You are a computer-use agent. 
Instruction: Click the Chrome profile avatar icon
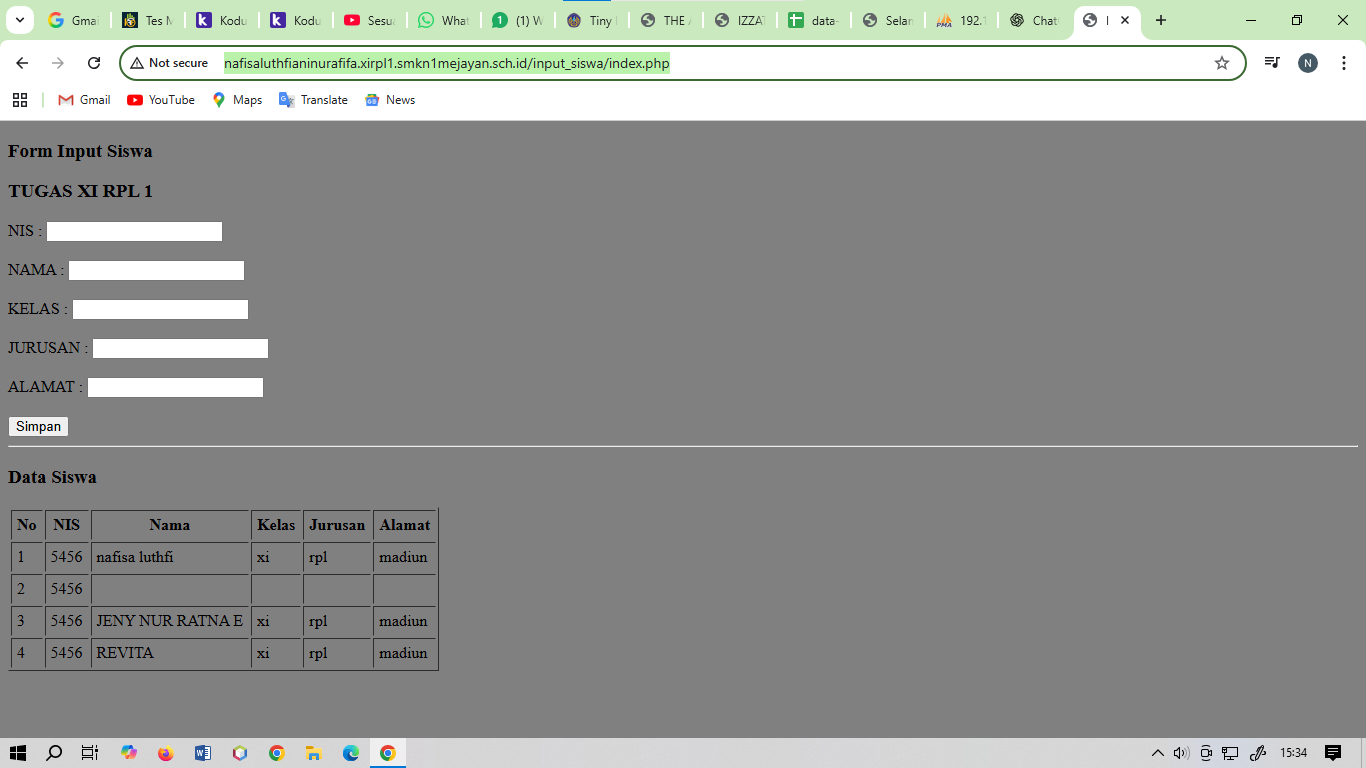[x=1307, y=63]
